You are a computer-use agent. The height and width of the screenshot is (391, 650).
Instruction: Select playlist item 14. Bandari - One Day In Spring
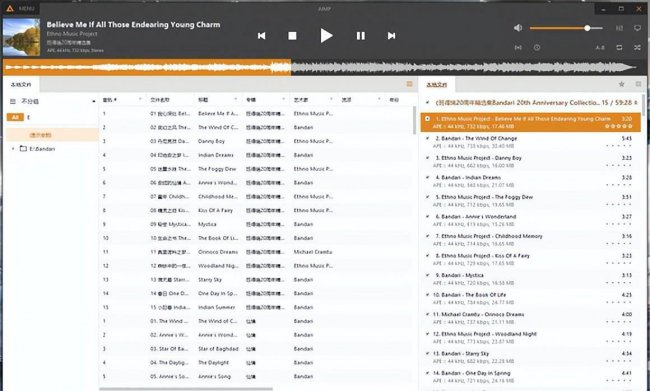coord(531,376)
